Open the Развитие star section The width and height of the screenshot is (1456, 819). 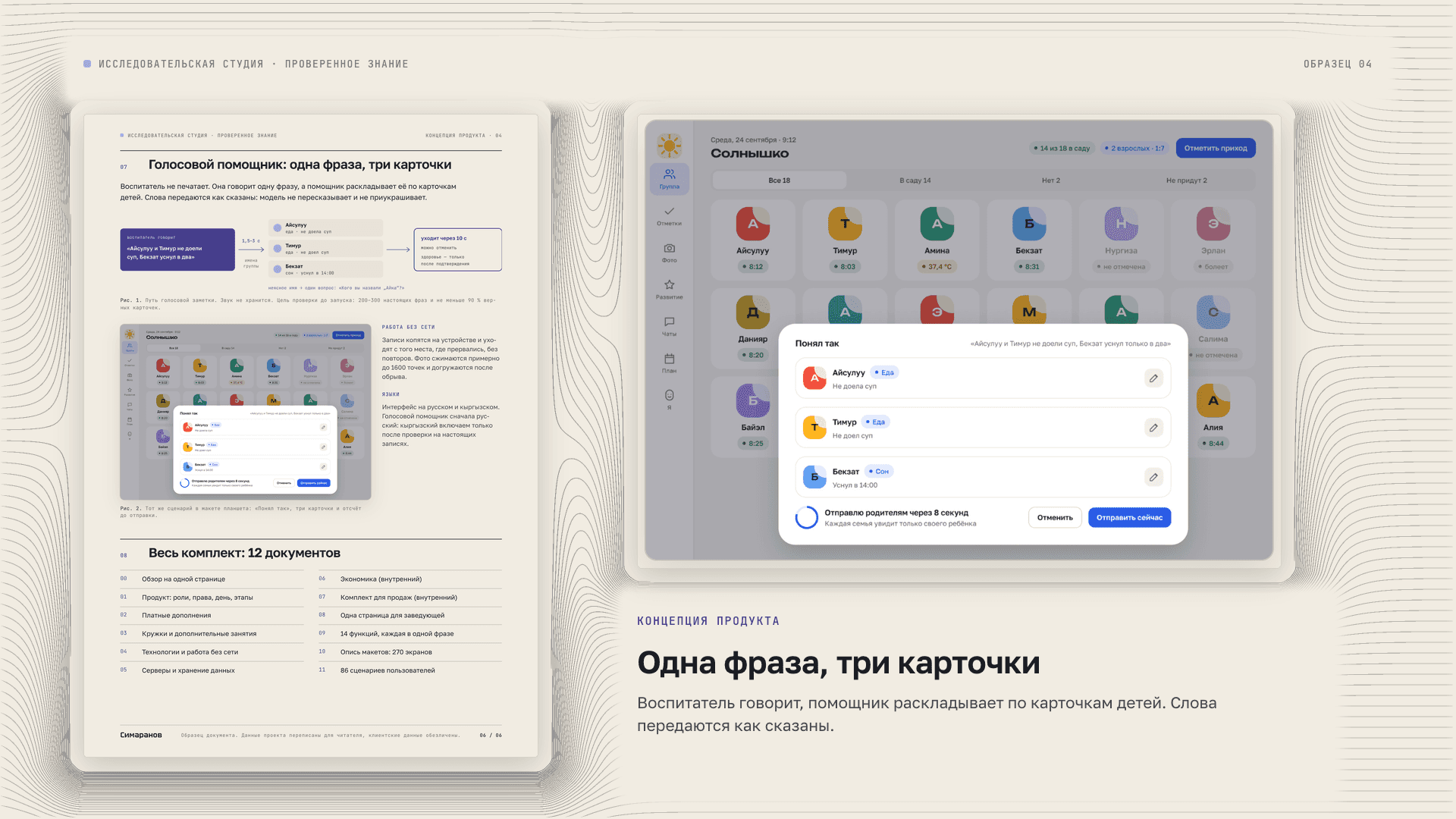pos(669,290)
